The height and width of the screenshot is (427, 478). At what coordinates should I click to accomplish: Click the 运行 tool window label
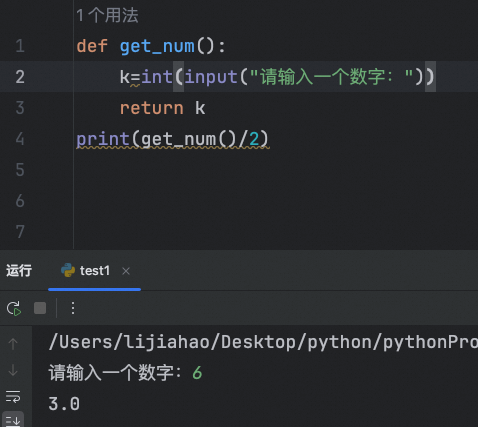point(19,270)
